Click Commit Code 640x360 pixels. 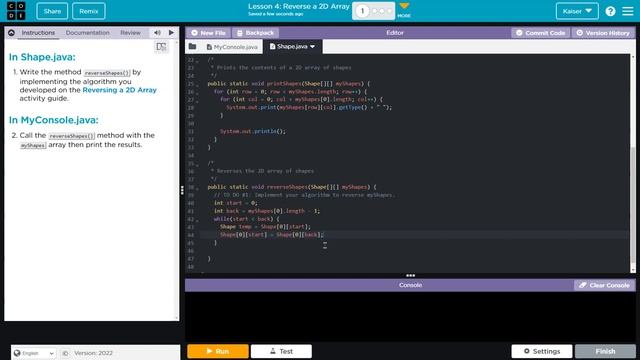pos(540,33)
